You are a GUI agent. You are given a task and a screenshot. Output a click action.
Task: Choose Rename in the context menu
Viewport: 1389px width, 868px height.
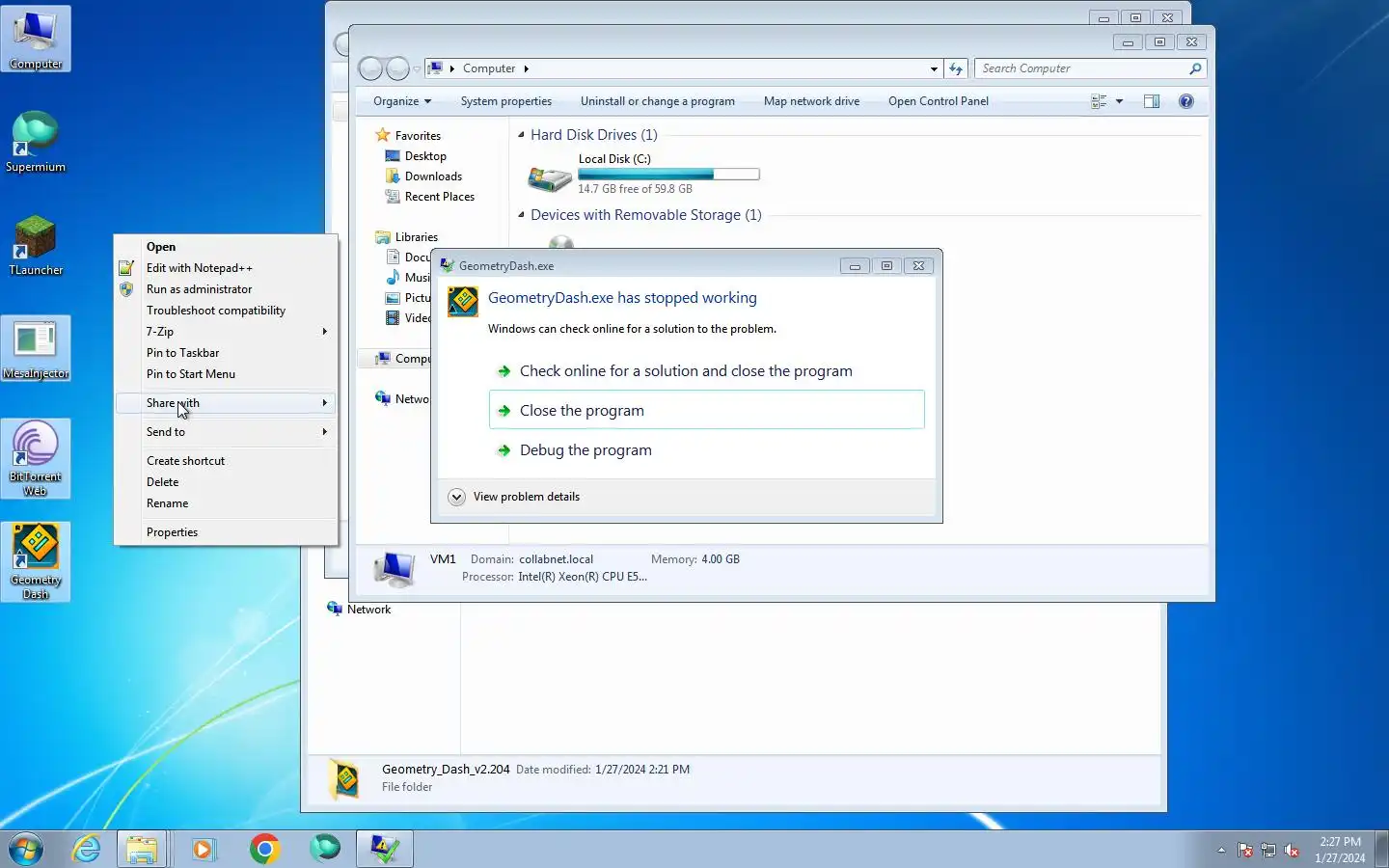228,503
